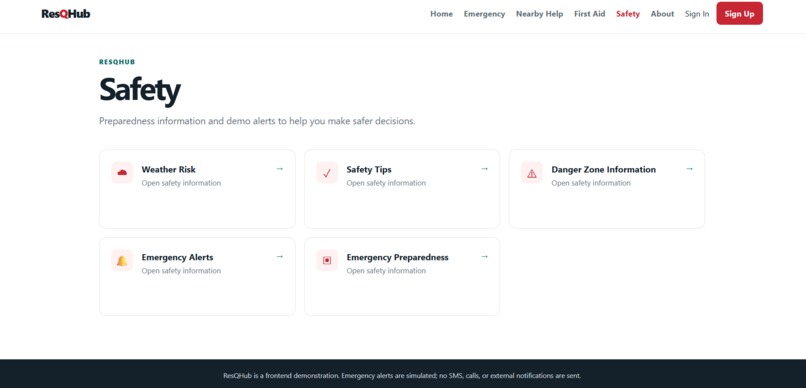Image resolution: width=806 pixels, height=388 pixels.
Task: Click the arrow on Emergency Alerts card
Action: [280, 256]
